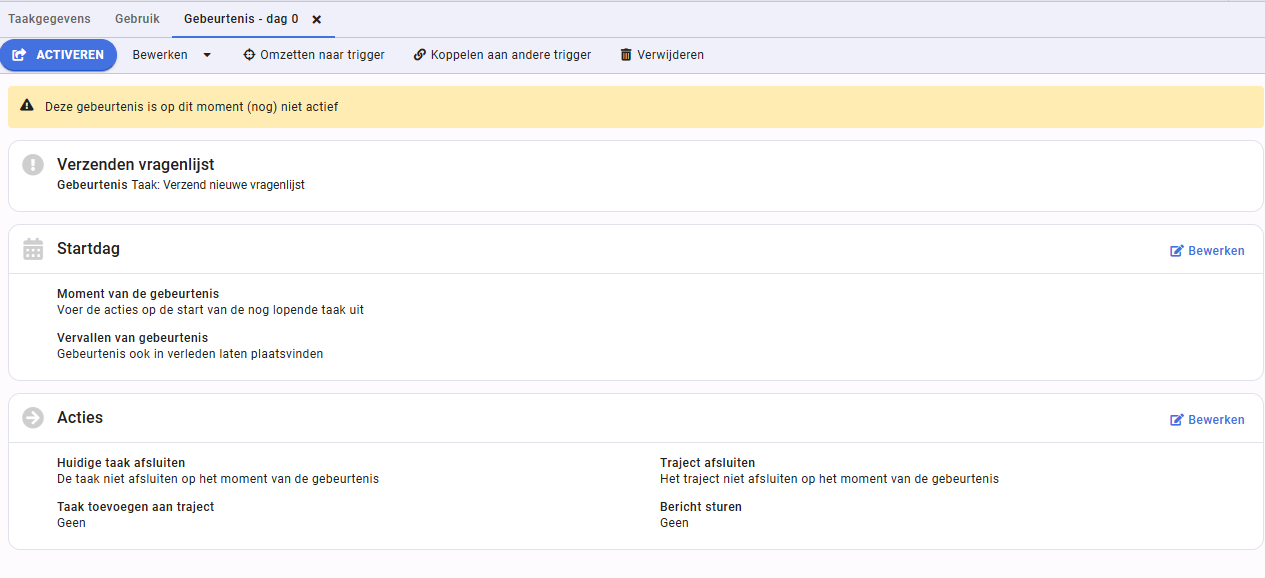This screenshot has height=578, width=1265.
Task: Click the share icon inside ACTIVEREN button
Action: point(19,55)
